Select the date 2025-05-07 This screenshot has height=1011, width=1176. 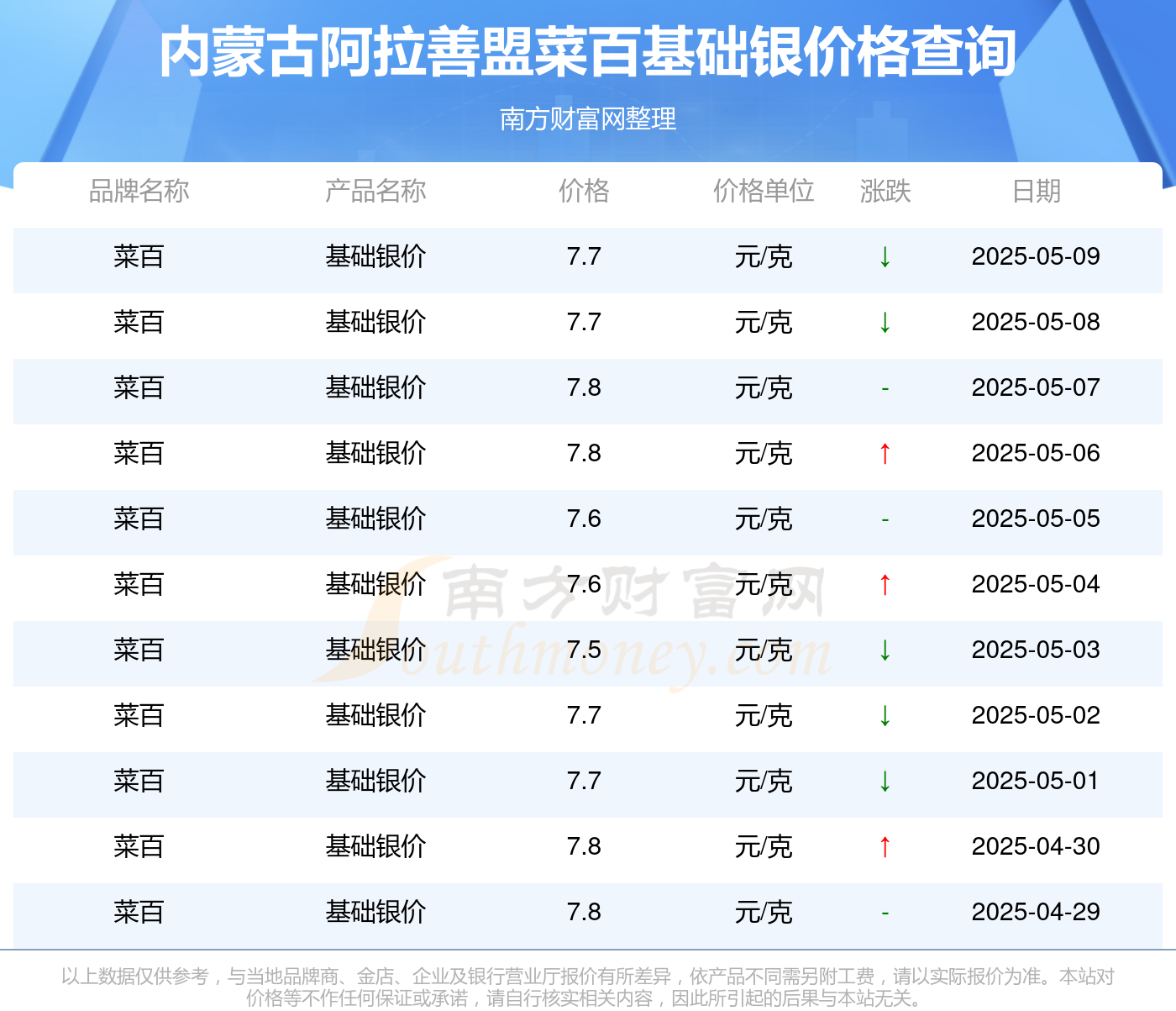[x=1036, y=387]
